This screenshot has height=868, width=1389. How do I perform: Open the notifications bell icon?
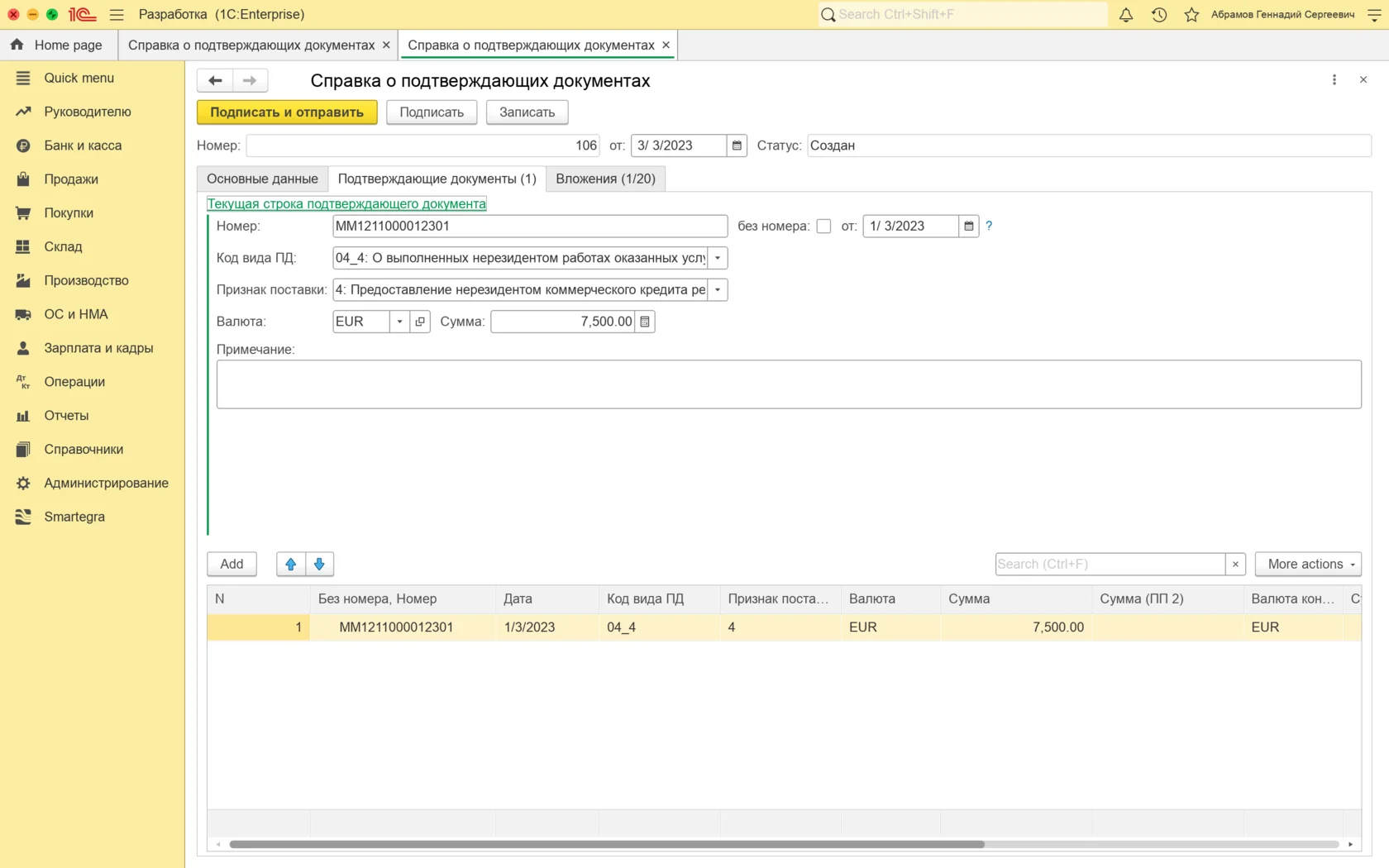click(x=1126, y=15)
